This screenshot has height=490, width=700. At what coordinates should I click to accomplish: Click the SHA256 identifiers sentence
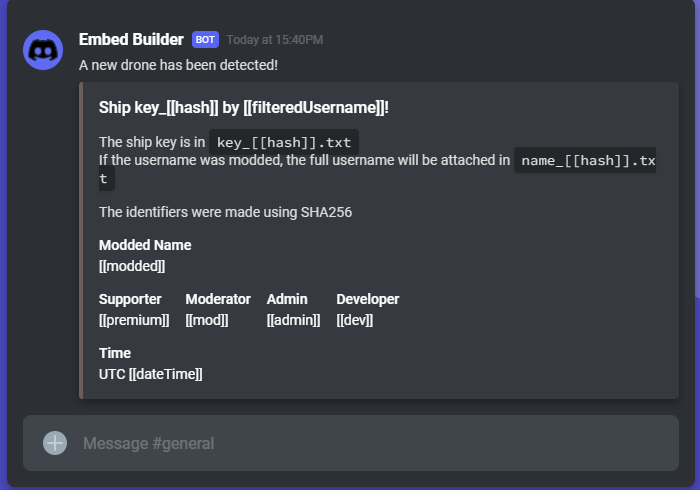pyautogui.click(x=225, y=212)
